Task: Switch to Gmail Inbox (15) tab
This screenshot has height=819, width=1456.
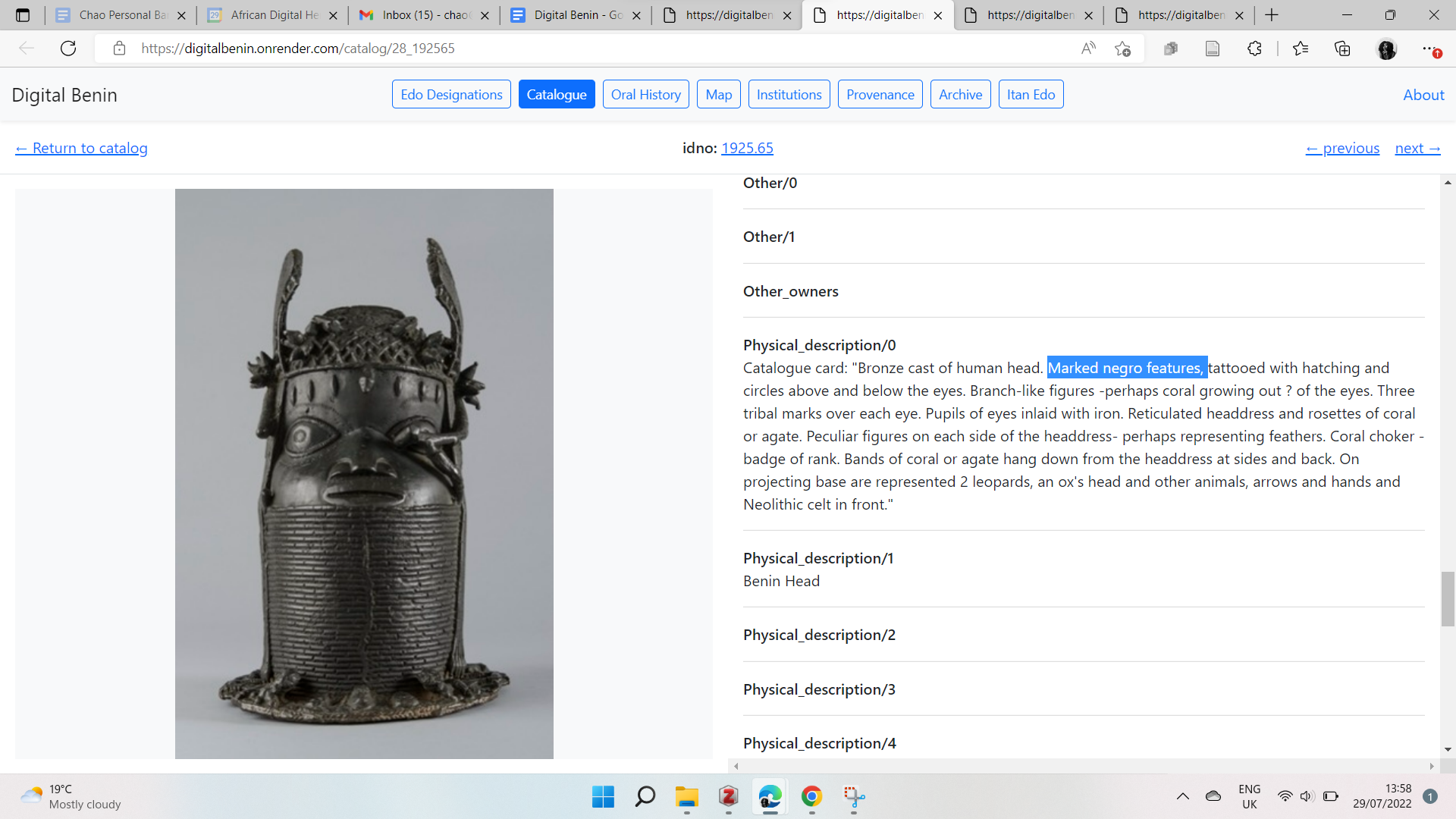Action: click(x=425, y=15)
